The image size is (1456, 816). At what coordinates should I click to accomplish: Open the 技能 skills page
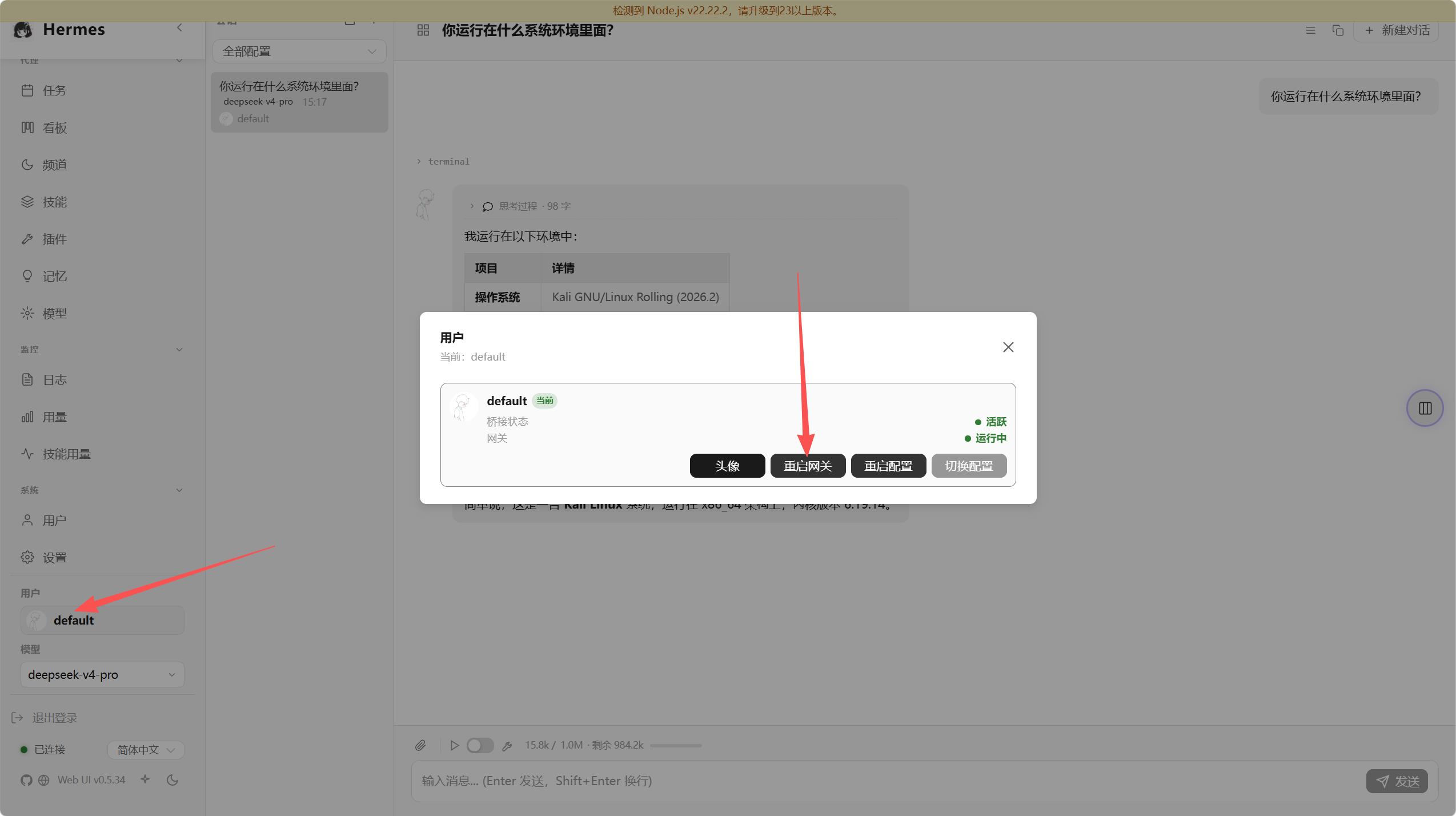(102, 202)
